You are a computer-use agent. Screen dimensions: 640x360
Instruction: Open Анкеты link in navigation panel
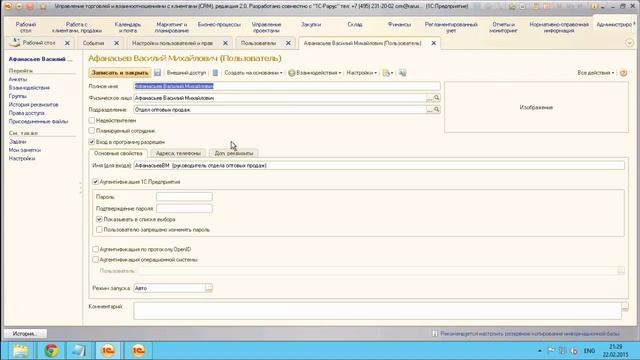18,79
